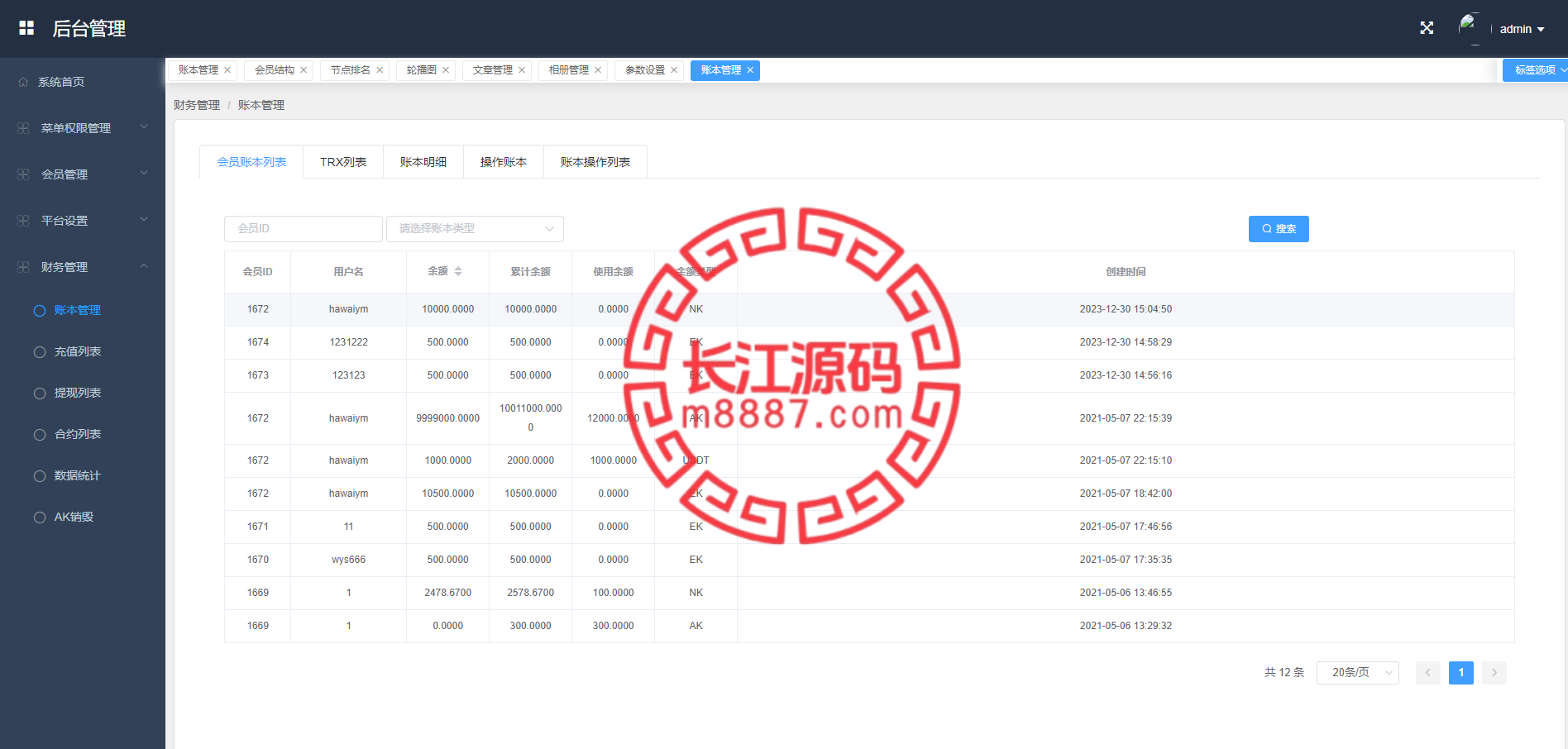Expand the 平台设置 menu chevron

[x=144, y=220]
